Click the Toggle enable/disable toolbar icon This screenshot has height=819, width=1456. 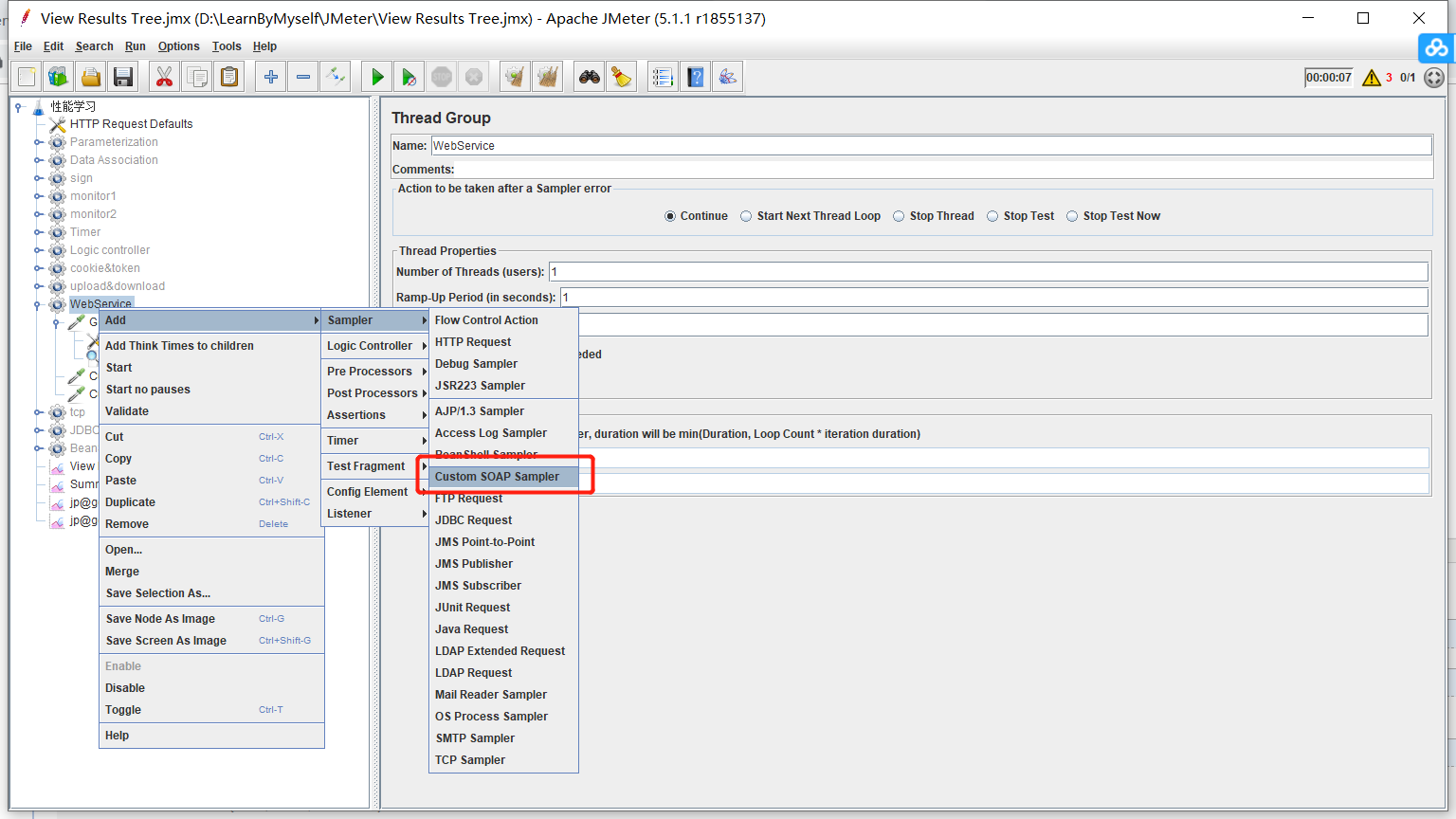pos(336,77)
